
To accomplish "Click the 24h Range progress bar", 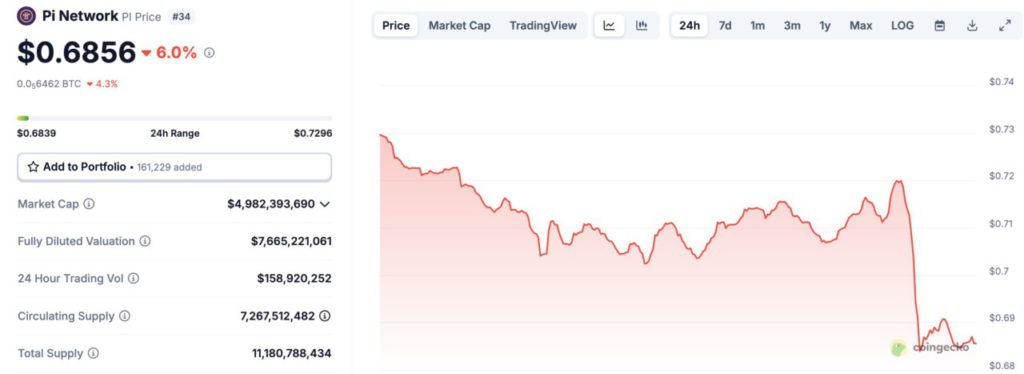I will [174, 118].
